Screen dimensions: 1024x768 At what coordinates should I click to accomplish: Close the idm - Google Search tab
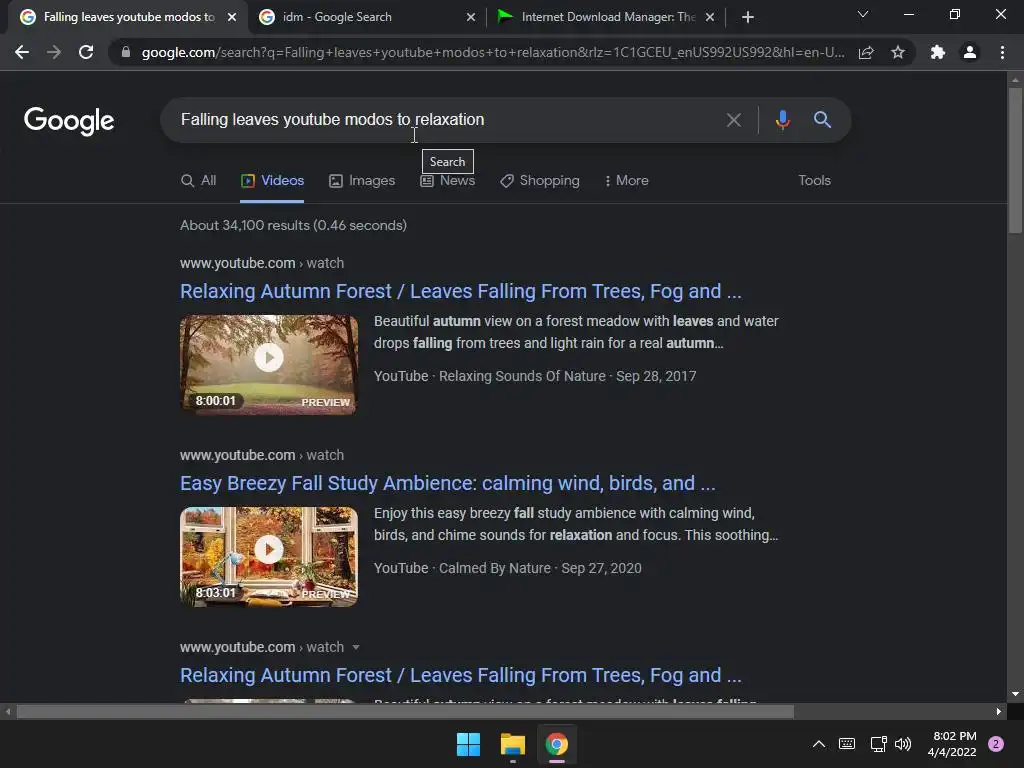(471, 17)
